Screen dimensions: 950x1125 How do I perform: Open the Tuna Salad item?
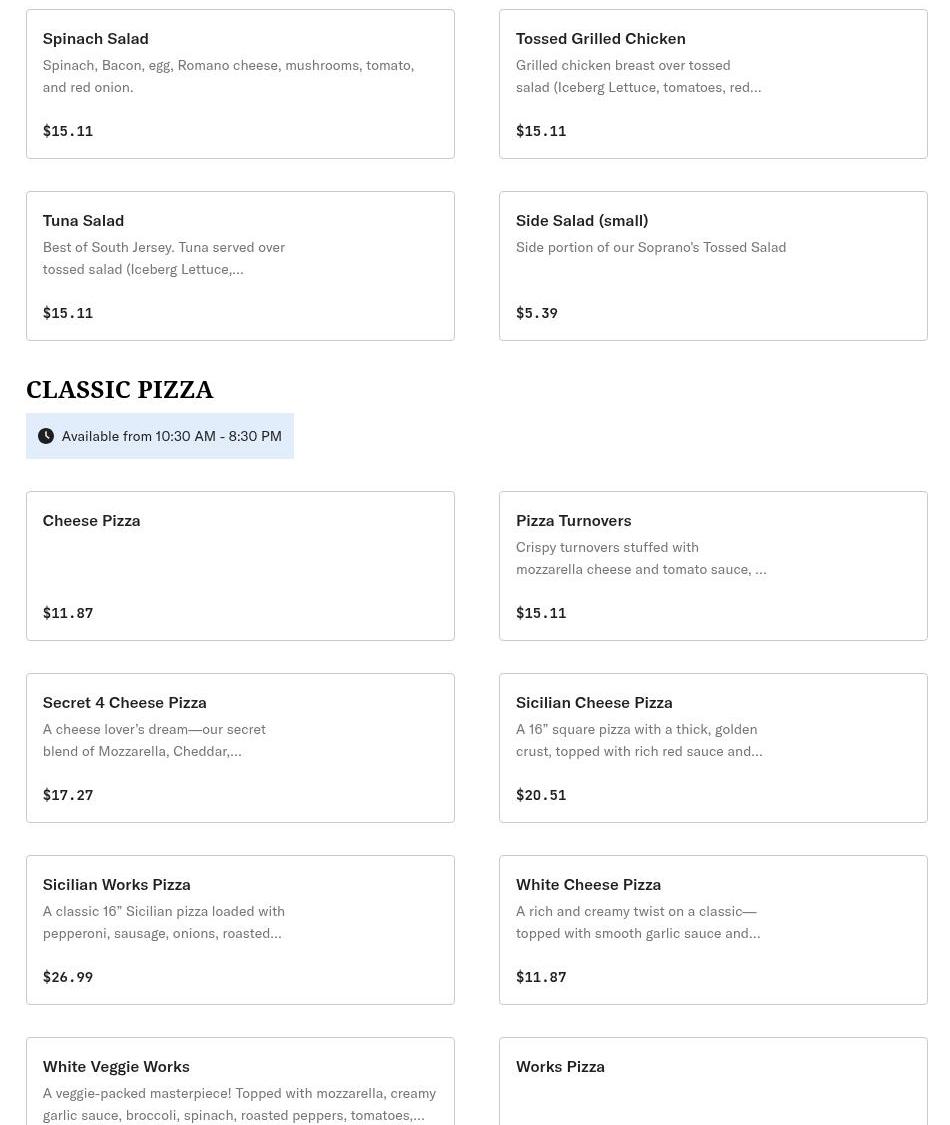coord(240,266)
